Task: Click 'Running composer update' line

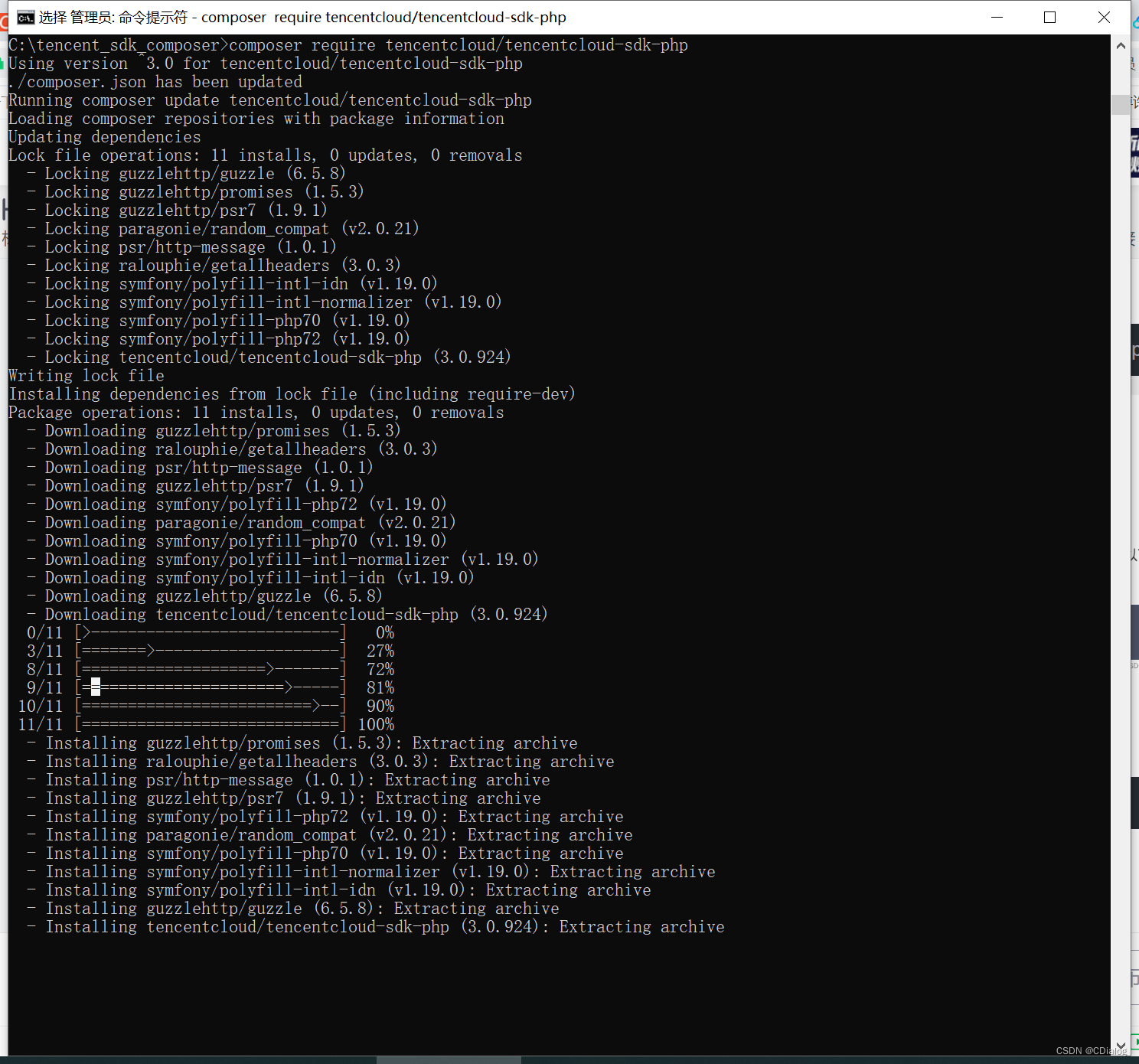Action: tap(270, 100)
